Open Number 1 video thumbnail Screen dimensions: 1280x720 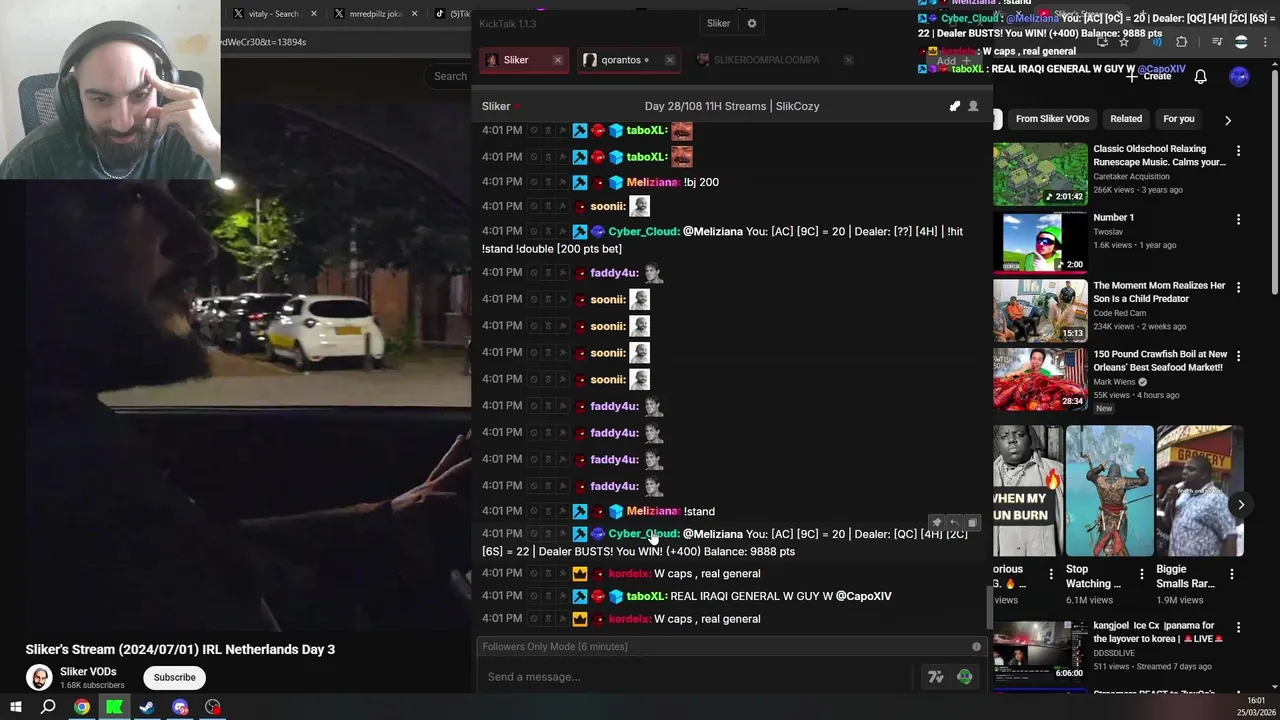point(1040,242)
